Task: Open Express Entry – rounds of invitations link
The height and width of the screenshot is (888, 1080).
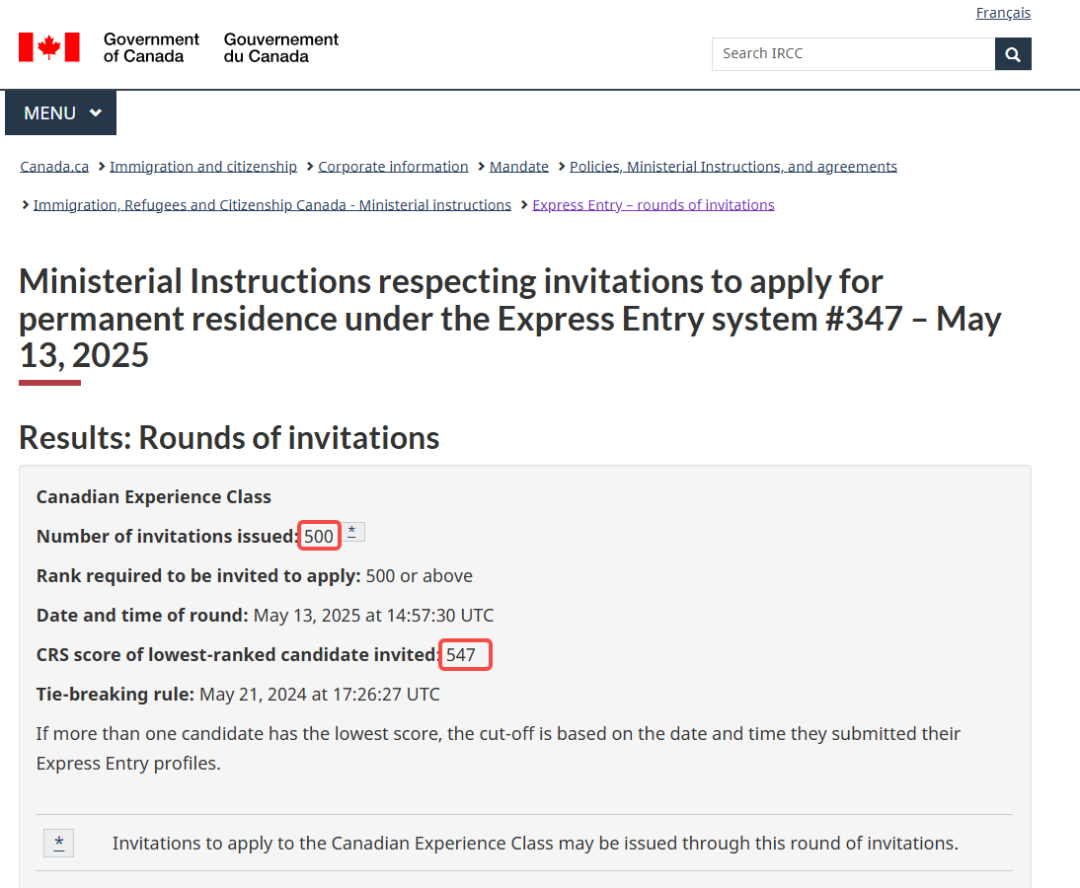Action: [x=653, y=205]
